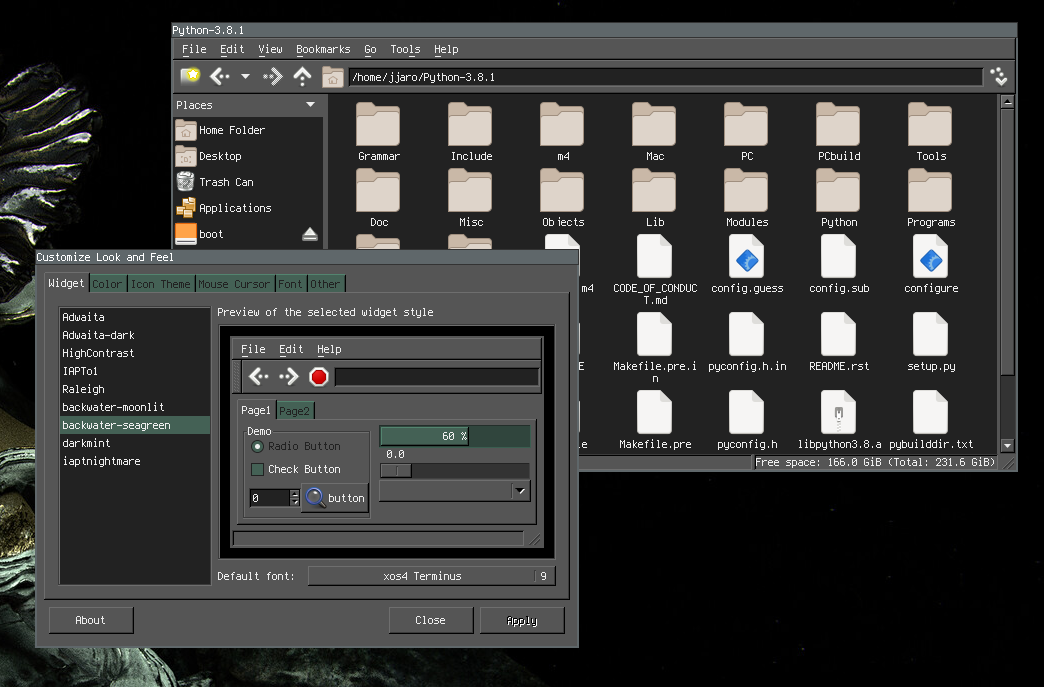Viewport: 1044px width, 687px height.
Task: Open the View menu
Action: tap(270, 49)
